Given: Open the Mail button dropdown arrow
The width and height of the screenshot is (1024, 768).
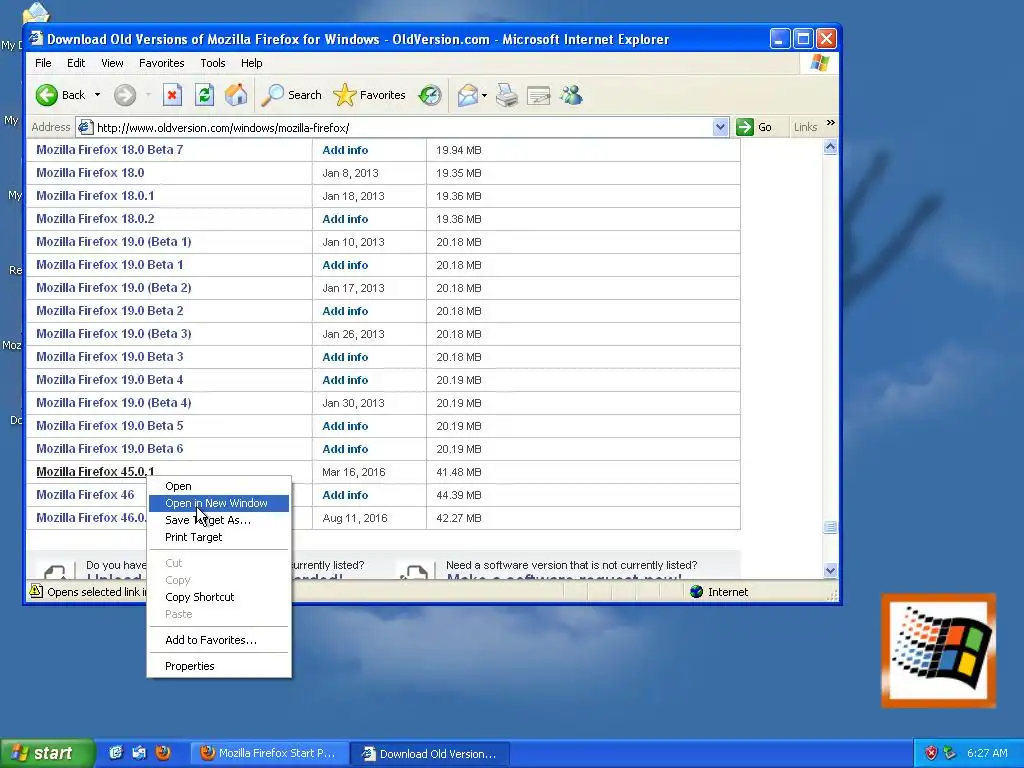Looking at the screenshot, I should coord(484,95).
